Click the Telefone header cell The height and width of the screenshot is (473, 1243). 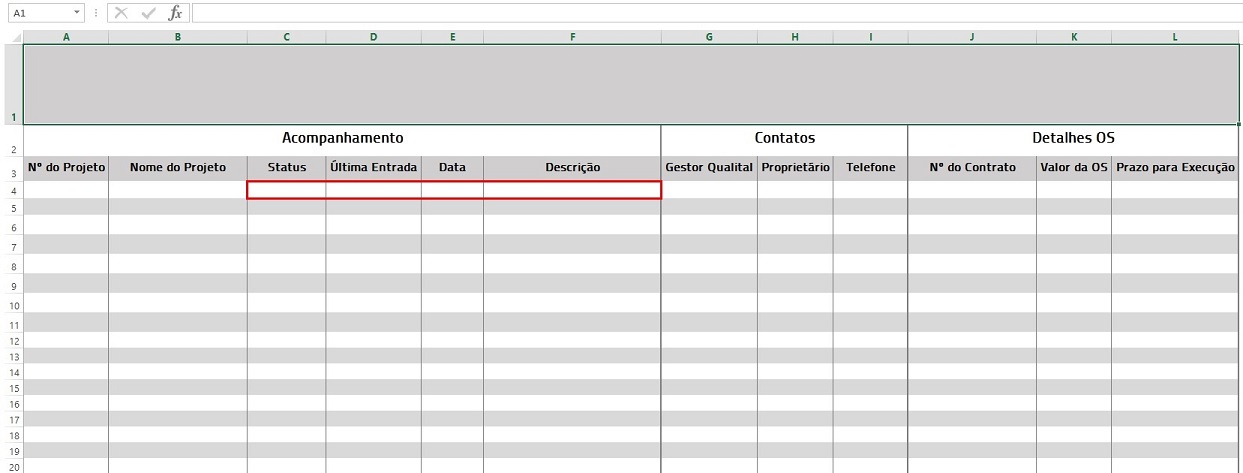pos(870,167)
